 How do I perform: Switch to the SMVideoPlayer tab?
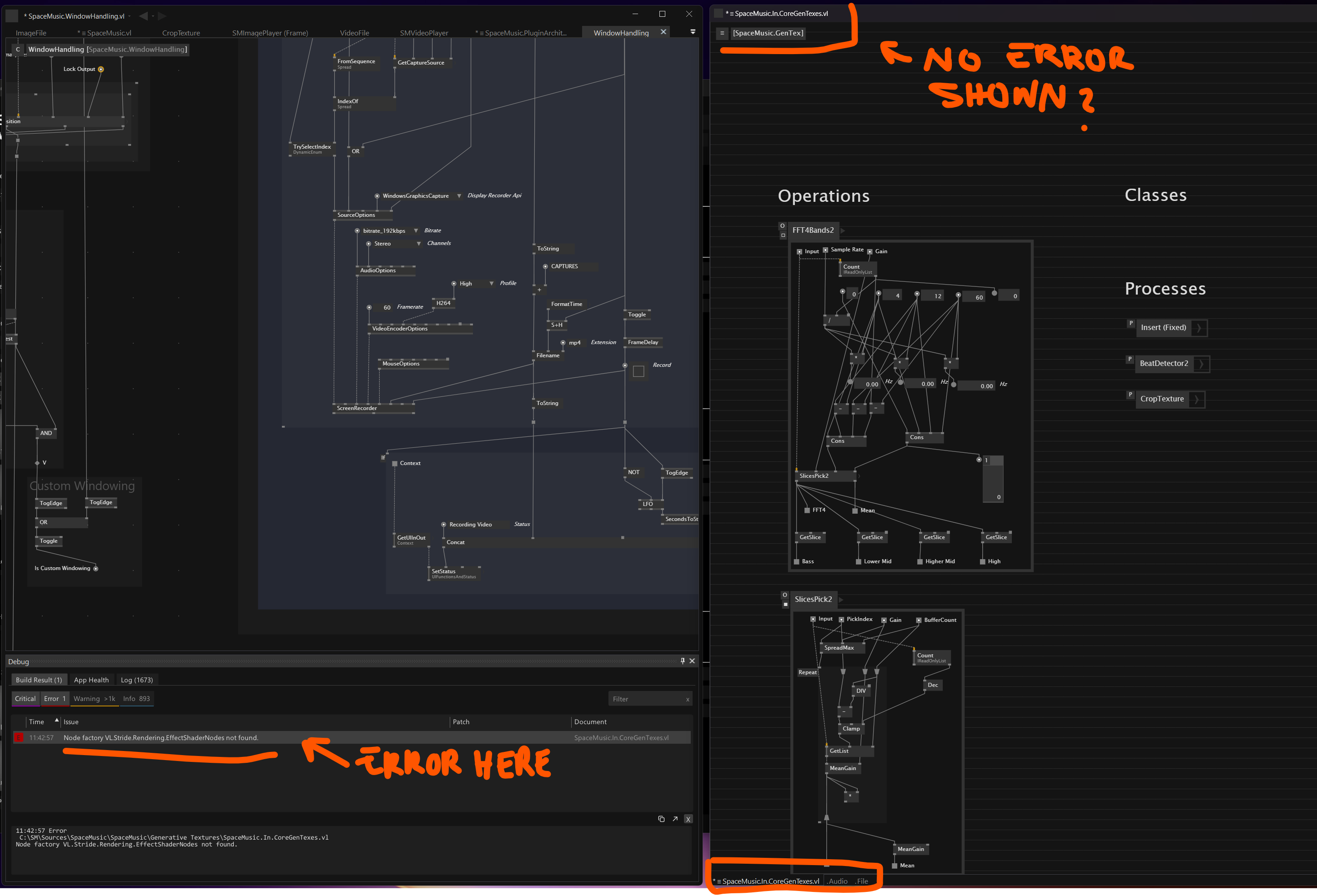click(423, 33)
